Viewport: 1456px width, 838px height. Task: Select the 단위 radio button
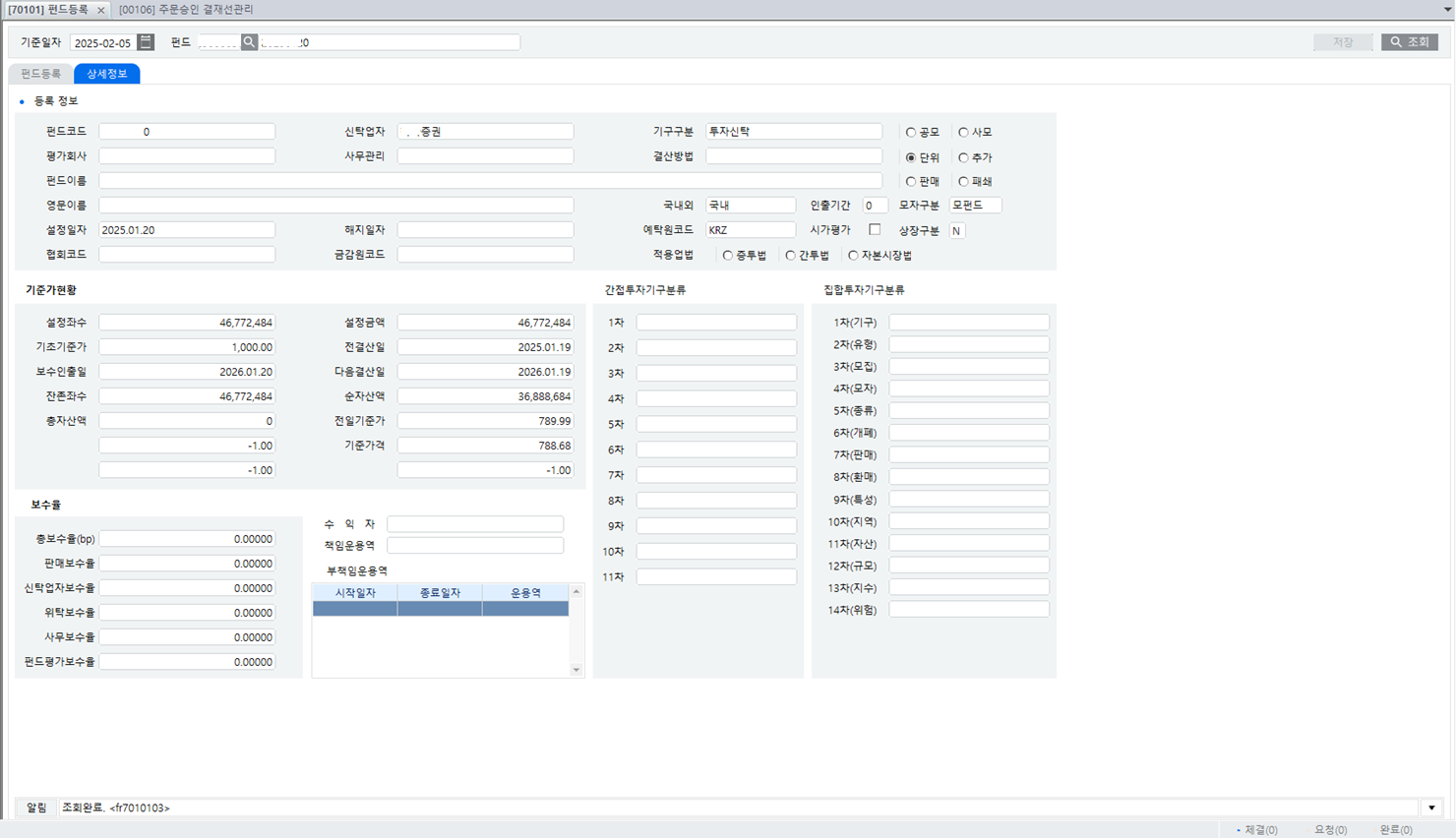coord(911,157)
